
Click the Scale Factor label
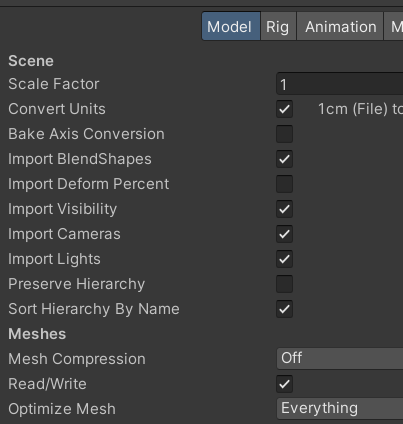(x=54, y=84)
